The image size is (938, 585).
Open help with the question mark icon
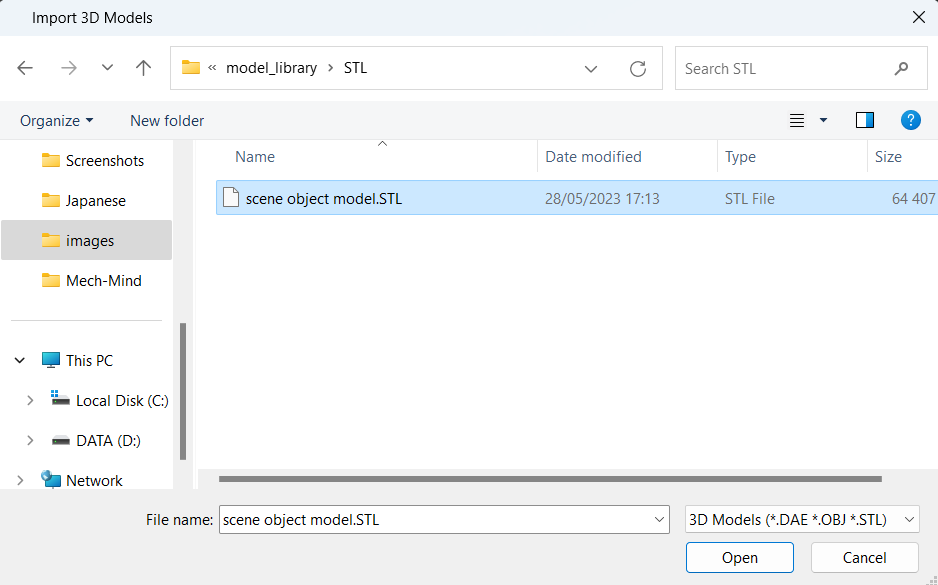pos(910,120)
